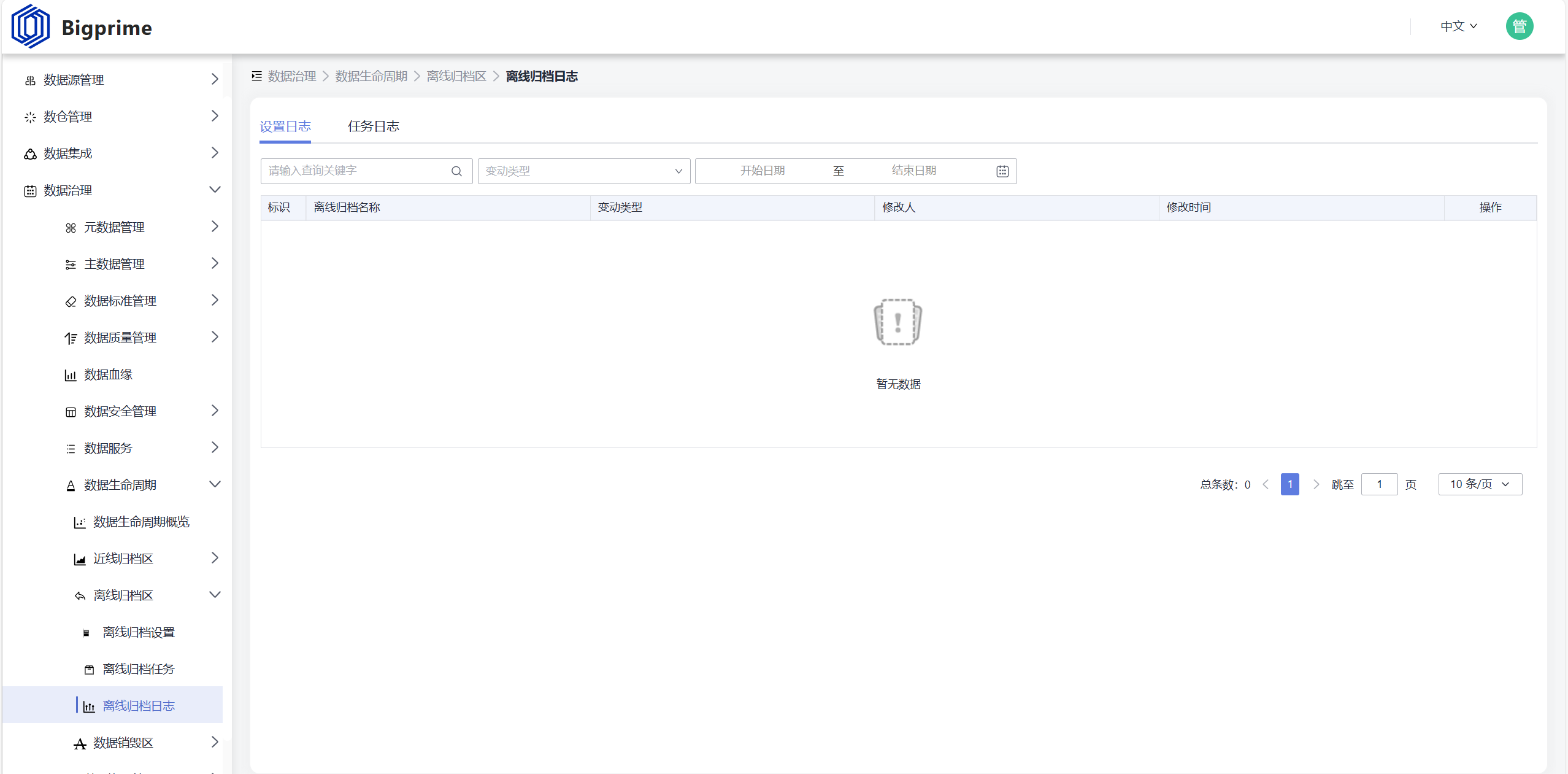The height and width of the screenshot is (774, 1568).
Task: Click the Bigprime hexagon logo
Action: point(31,26)
